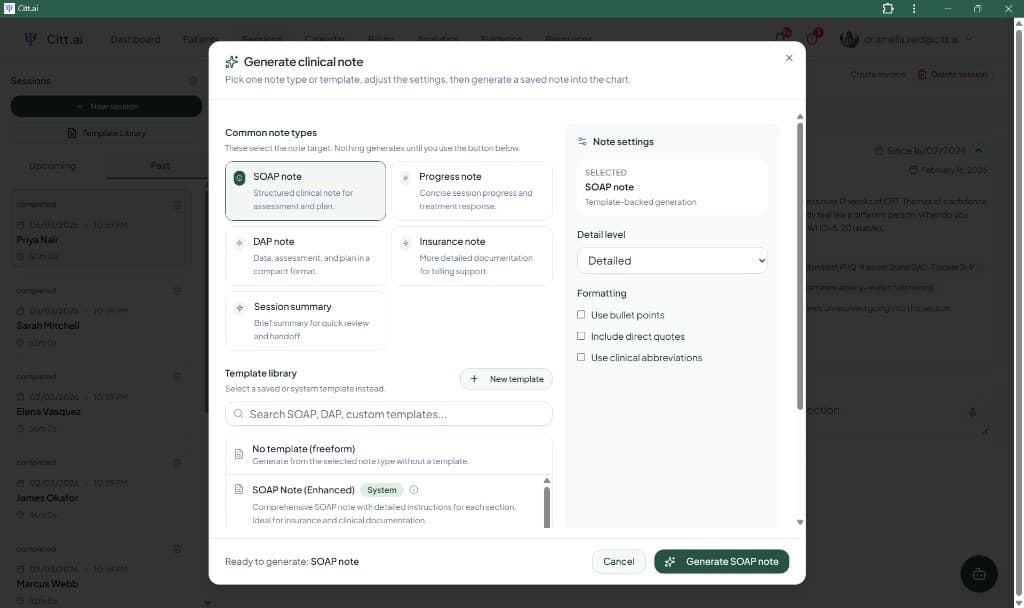Open the Dashboard nav item
The width and height of the screenshot is (1024, 608).
pos(135,39)
